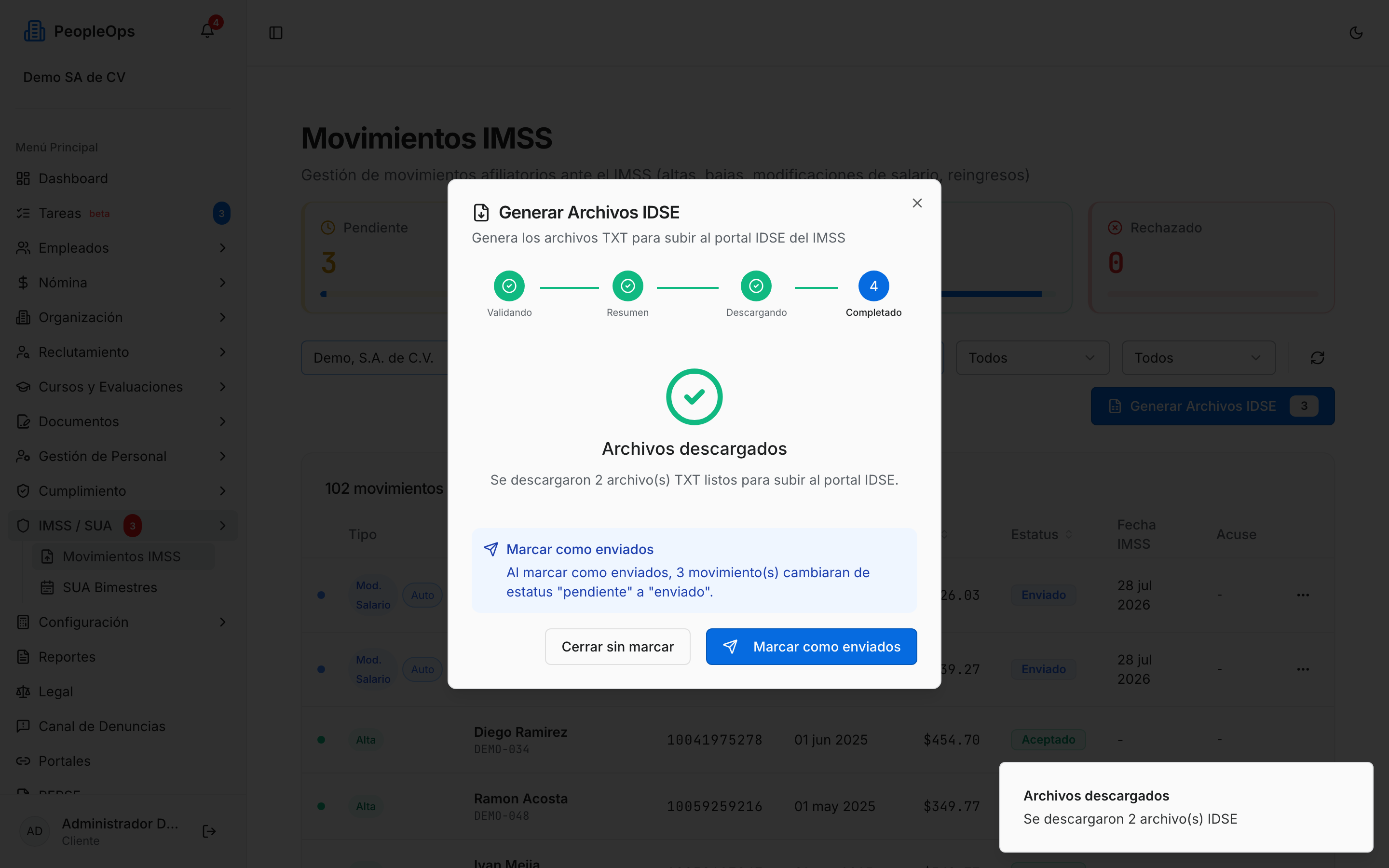Screen dimensions: 1389x868
Task: Collapse the IMSS / SUA section
Action: pos(122,525)
